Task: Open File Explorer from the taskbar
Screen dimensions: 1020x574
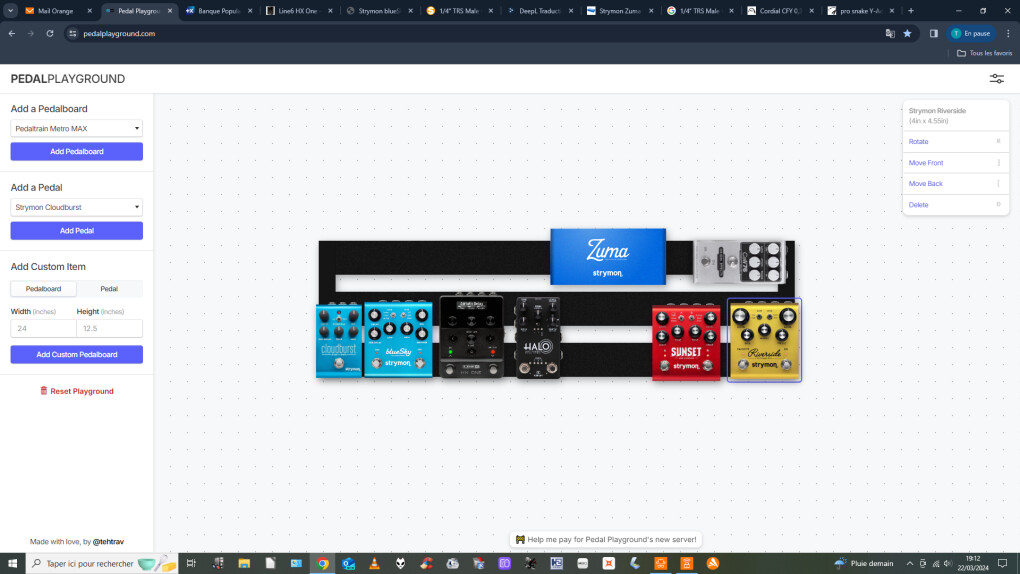Action: coord(244,564)
